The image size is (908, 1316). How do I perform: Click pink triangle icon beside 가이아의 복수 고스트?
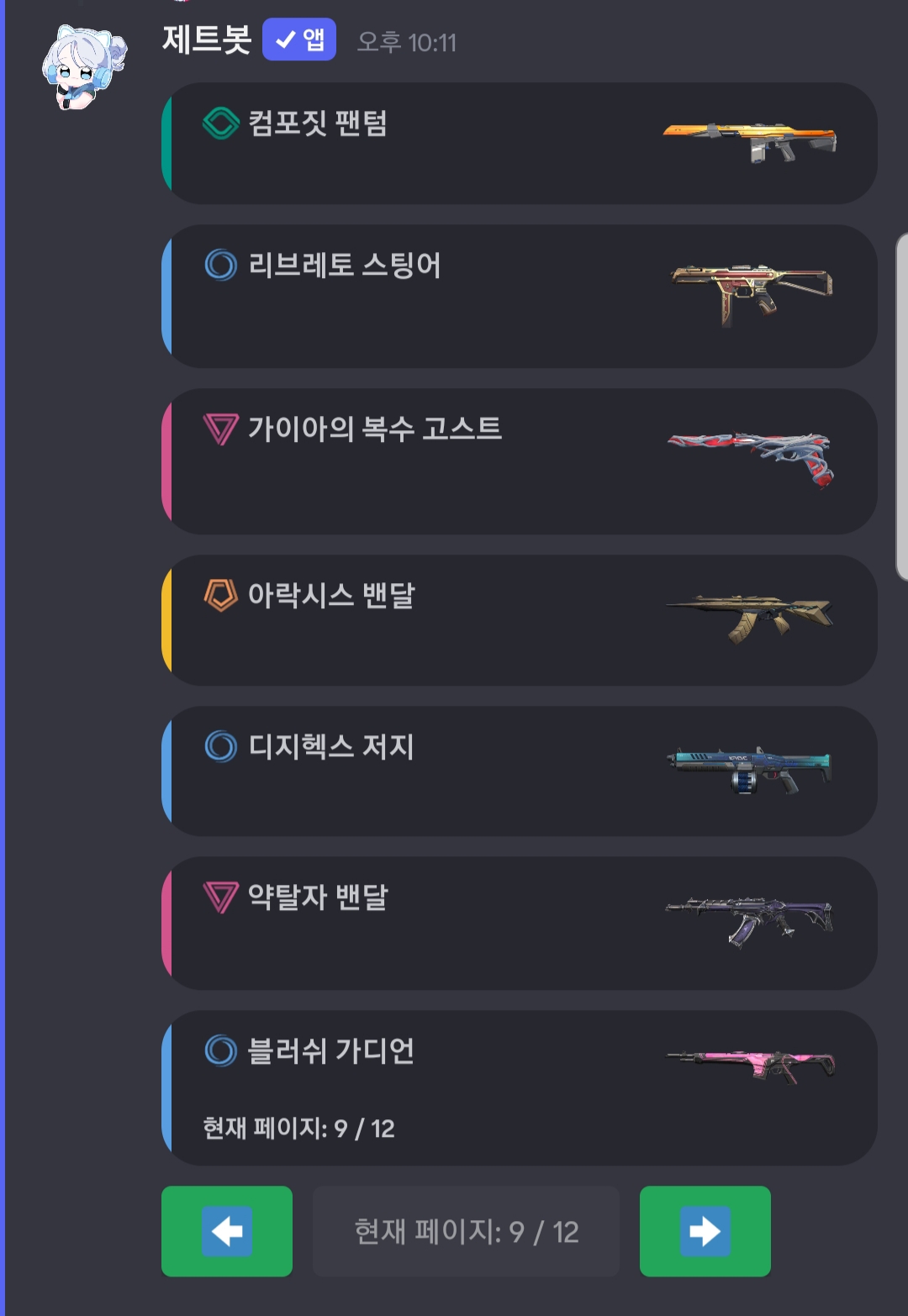click(x=221, y=429)
